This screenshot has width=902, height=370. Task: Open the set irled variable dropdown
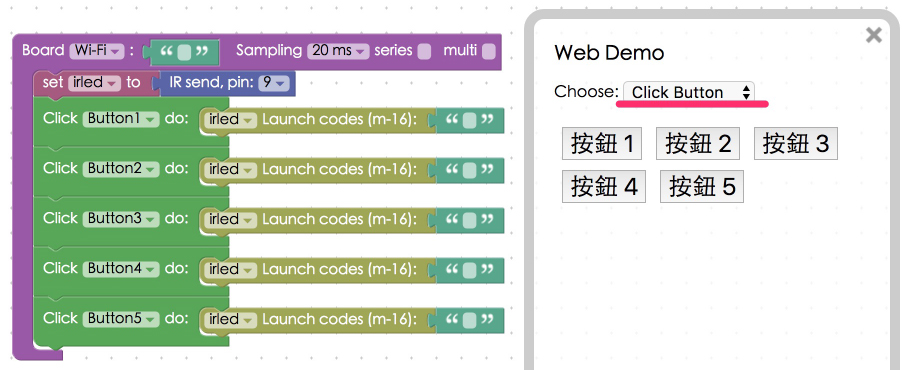[94, 83]
